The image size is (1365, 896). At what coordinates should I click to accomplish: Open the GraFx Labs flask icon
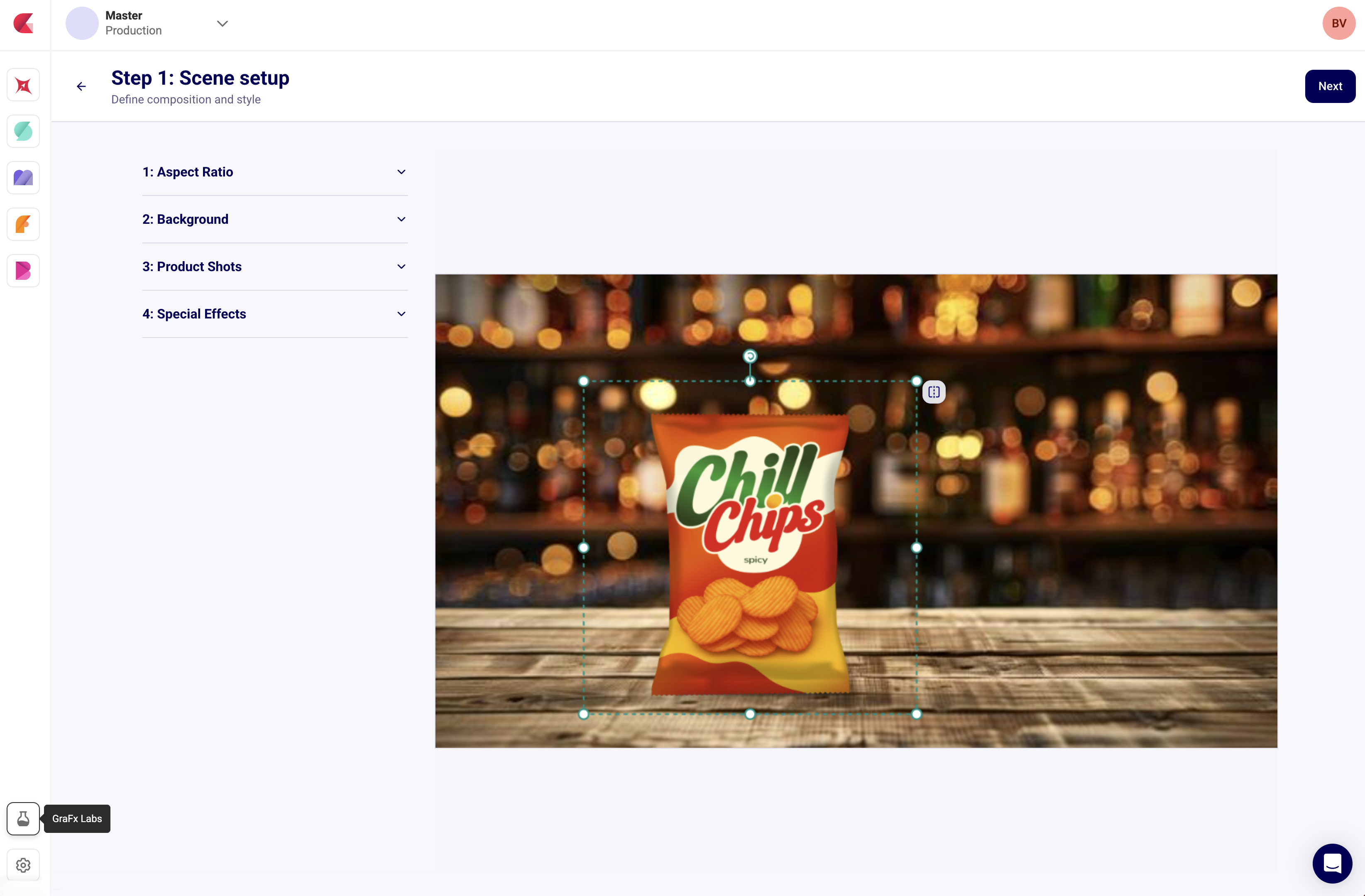[23, 818]
